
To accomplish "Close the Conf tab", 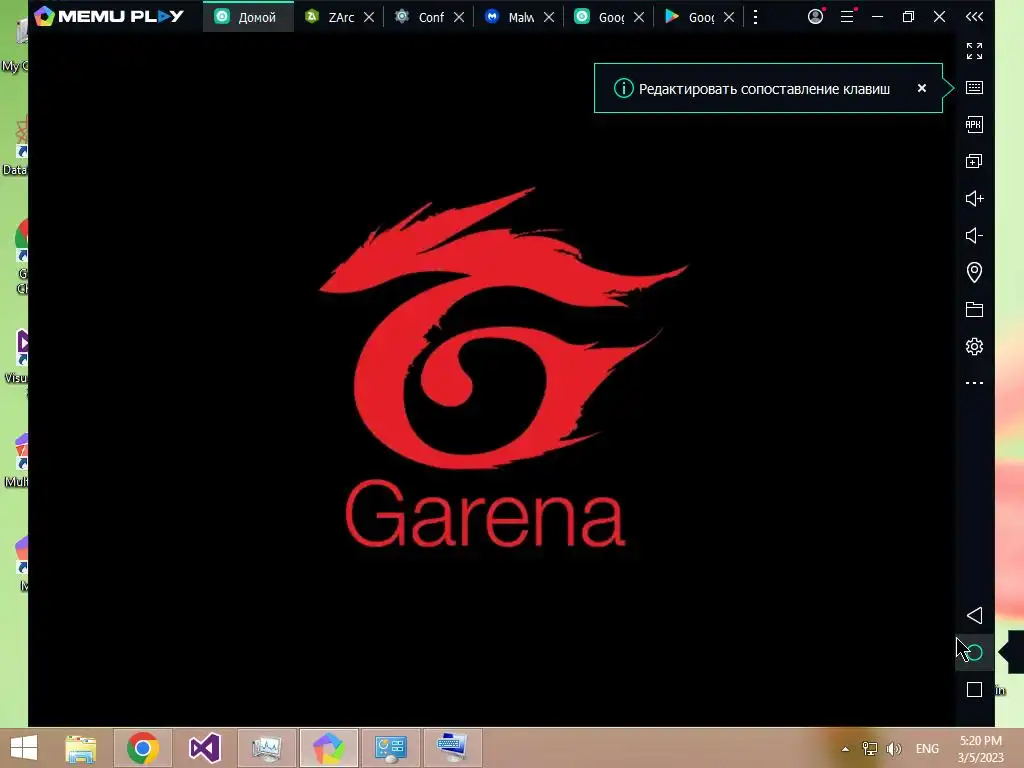I will [459, 18].
